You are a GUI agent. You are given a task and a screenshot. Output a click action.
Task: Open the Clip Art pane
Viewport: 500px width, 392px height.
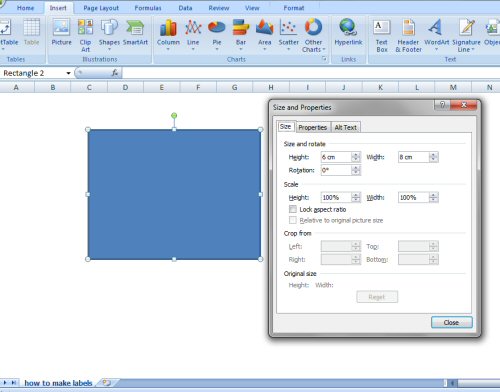(x=85, y=35)
